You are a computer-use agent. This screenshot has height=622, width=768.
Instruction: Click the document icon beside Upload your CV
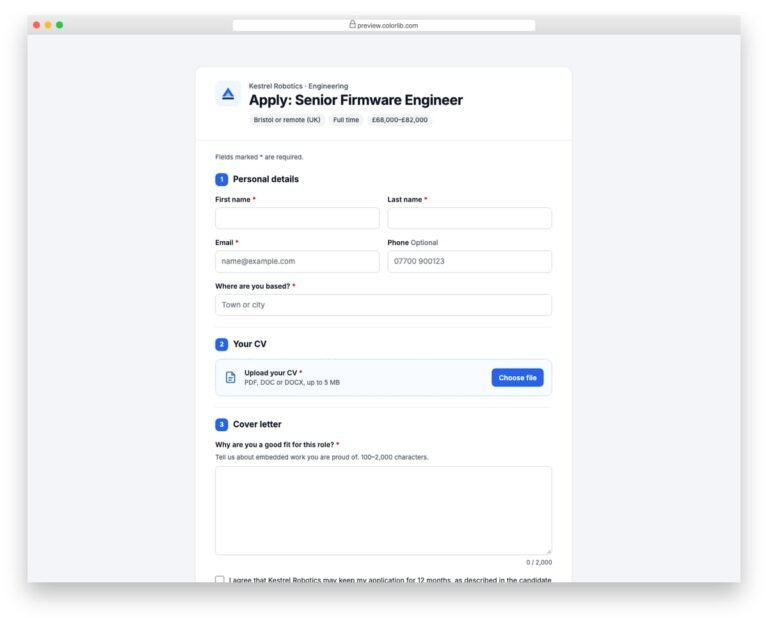[x=230, y=377]
